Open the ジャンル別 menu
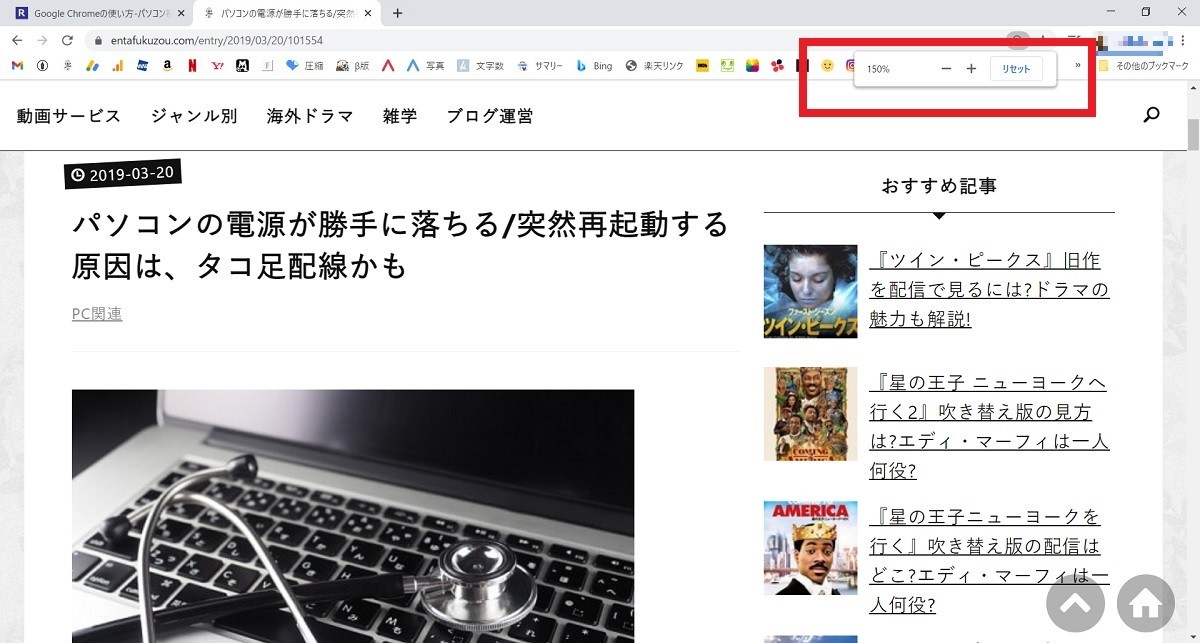Image resolution: width=1200 pixels, height=643 pixels. point(194,116)
